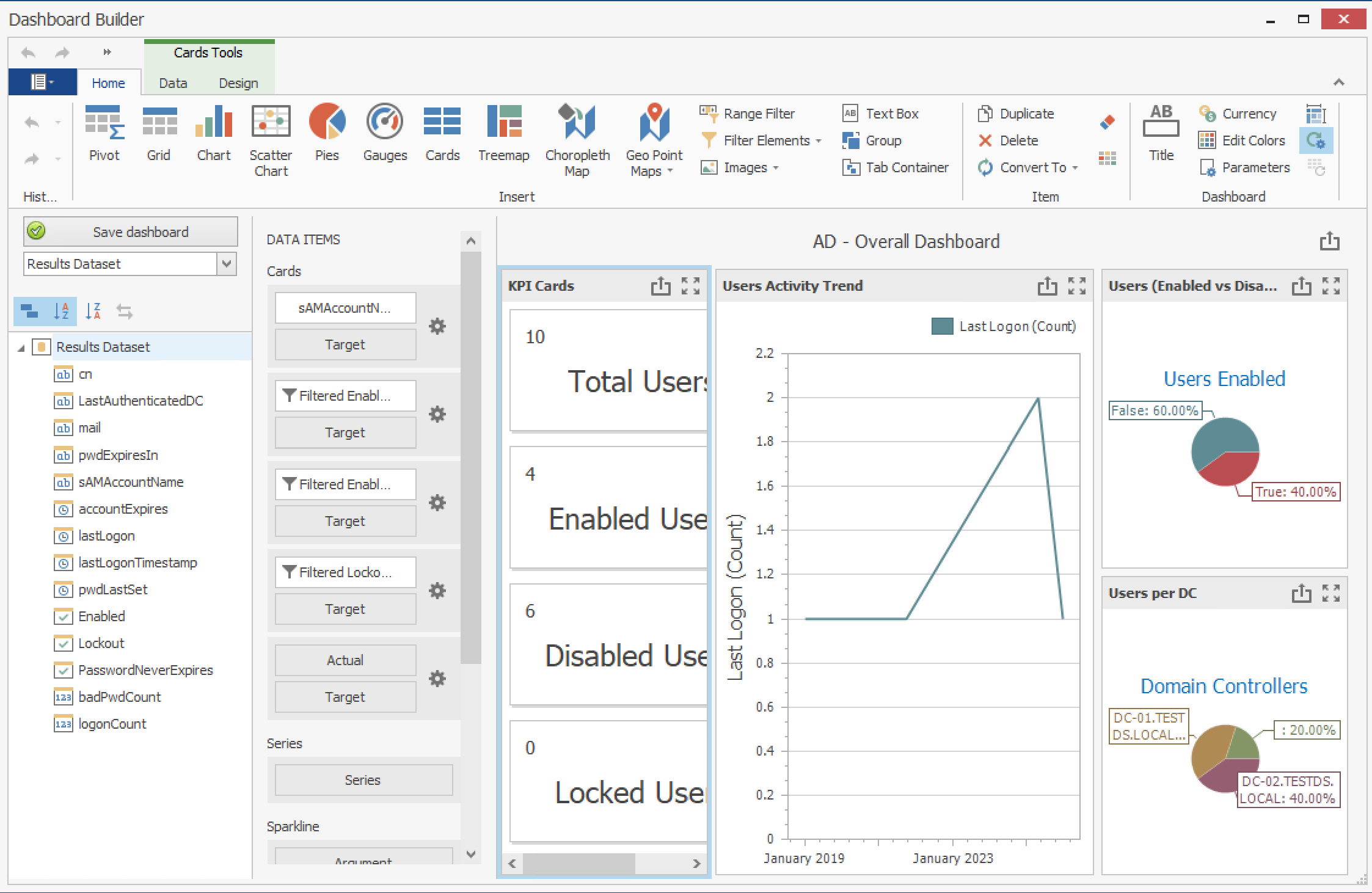
Task: Open options gear for sAMAccountName card
Action: (437, 326)
